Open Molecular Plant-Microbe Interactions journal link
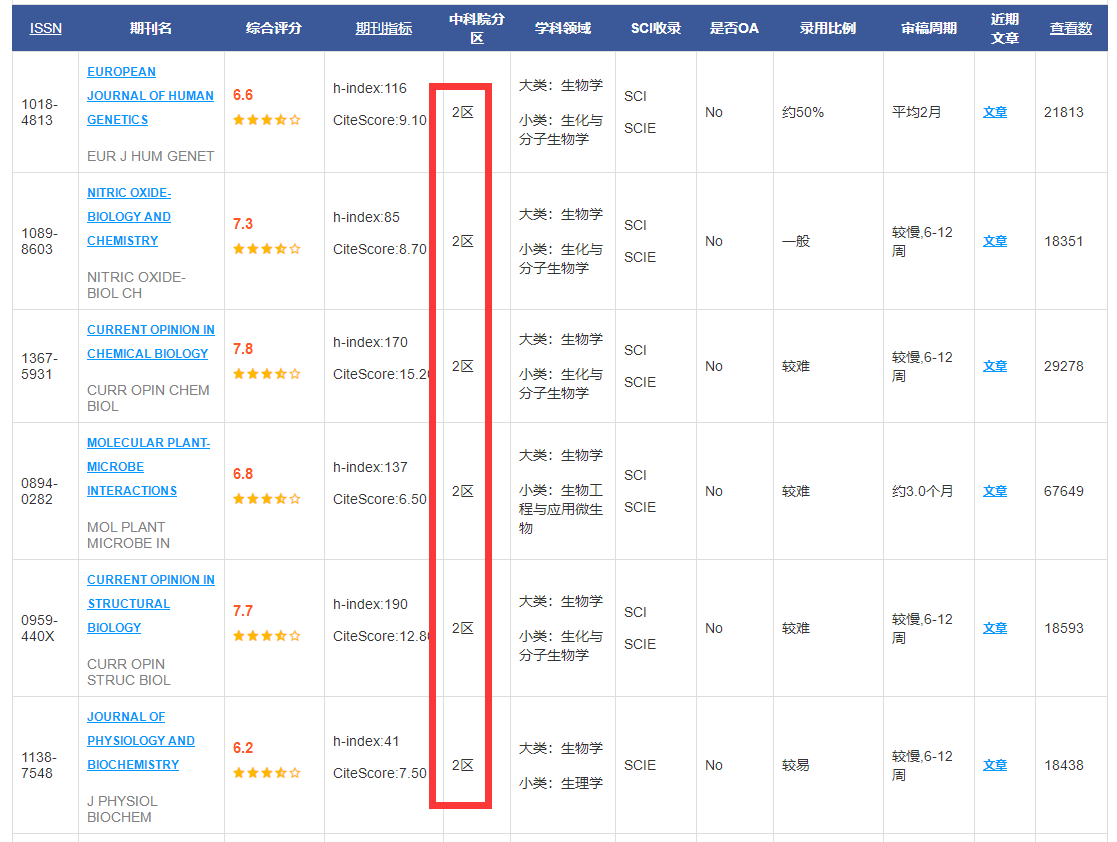 (x=148, y=467)
